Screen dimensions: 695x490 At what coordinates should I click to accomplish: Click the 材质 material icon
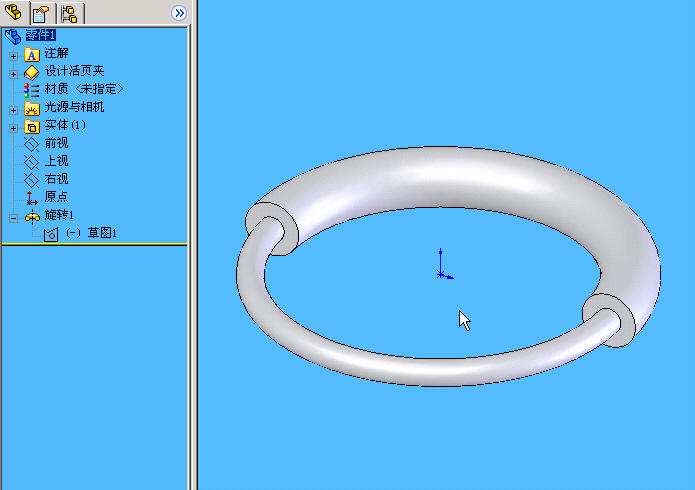click(x=31, y=90)
